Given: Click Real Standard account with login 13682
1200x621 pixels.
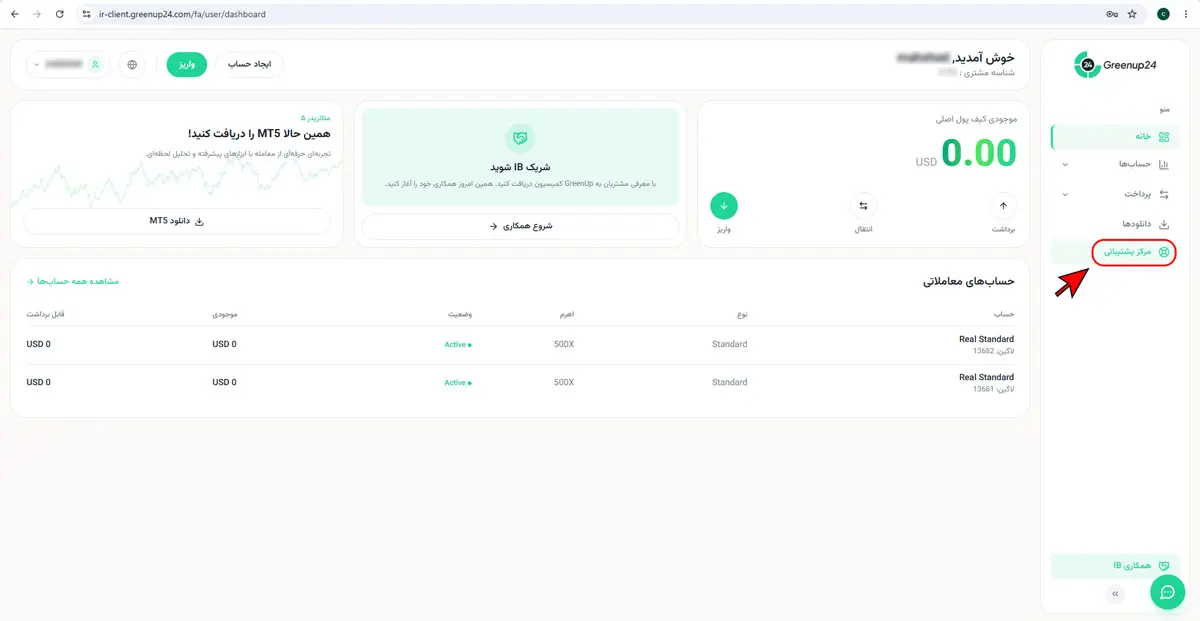Looking at the screenshot, I should 986,345.
